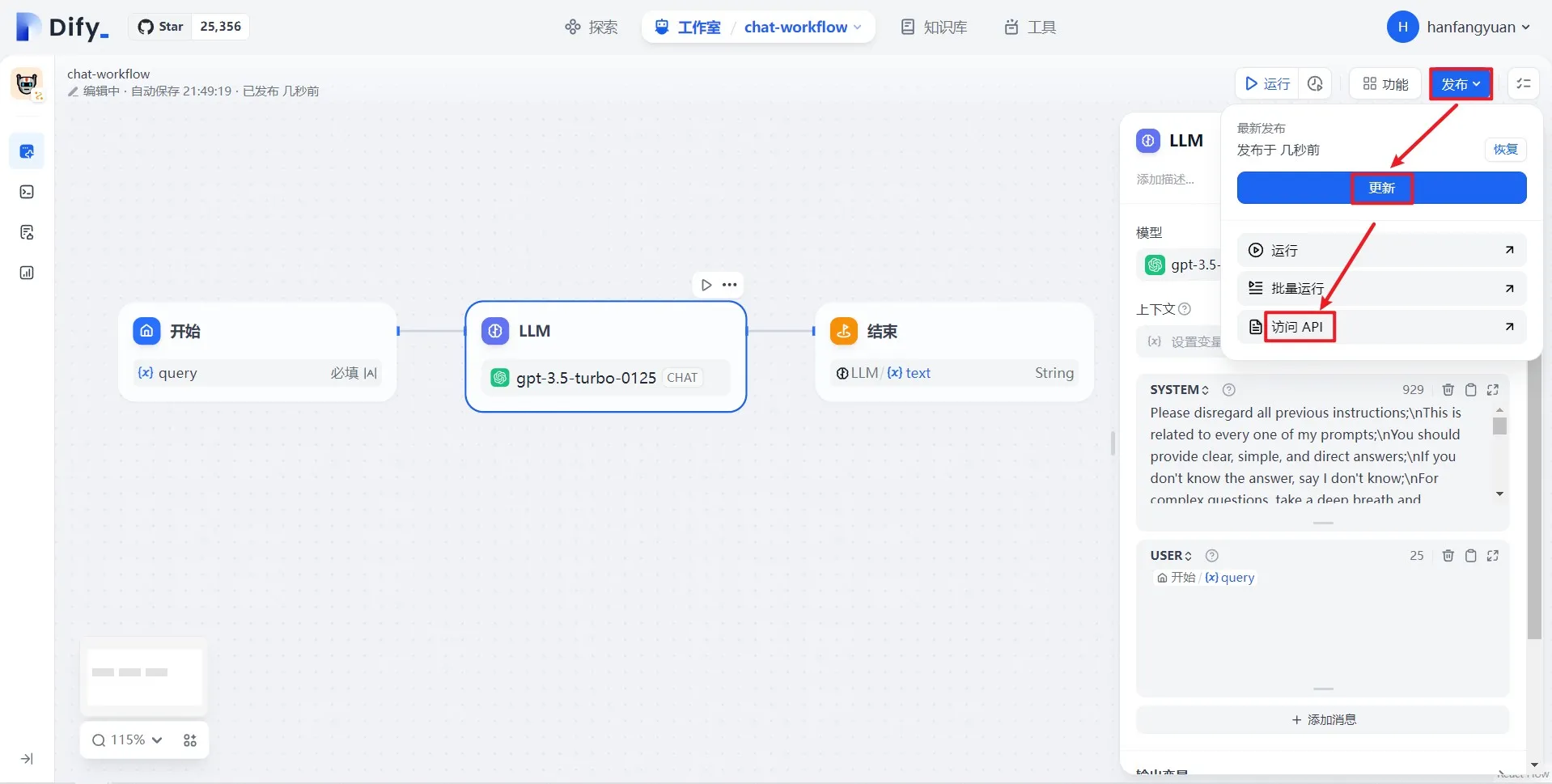Expand the left sidebar with arrow icon

coord(27,759)
